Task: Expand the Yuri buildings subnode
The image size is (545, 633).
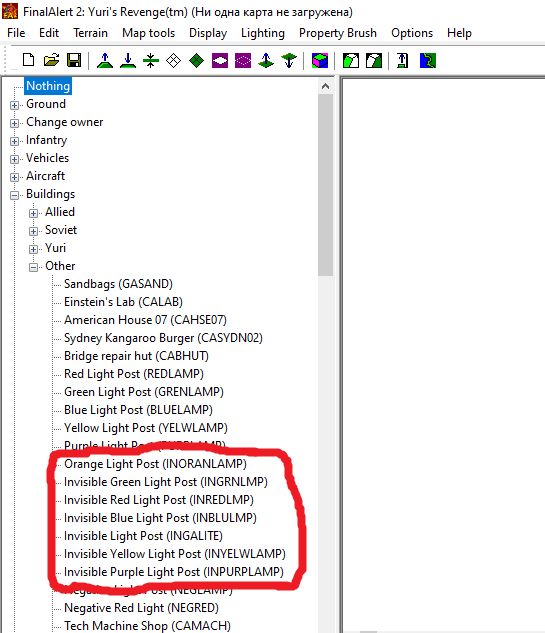Action: [34, 249]
